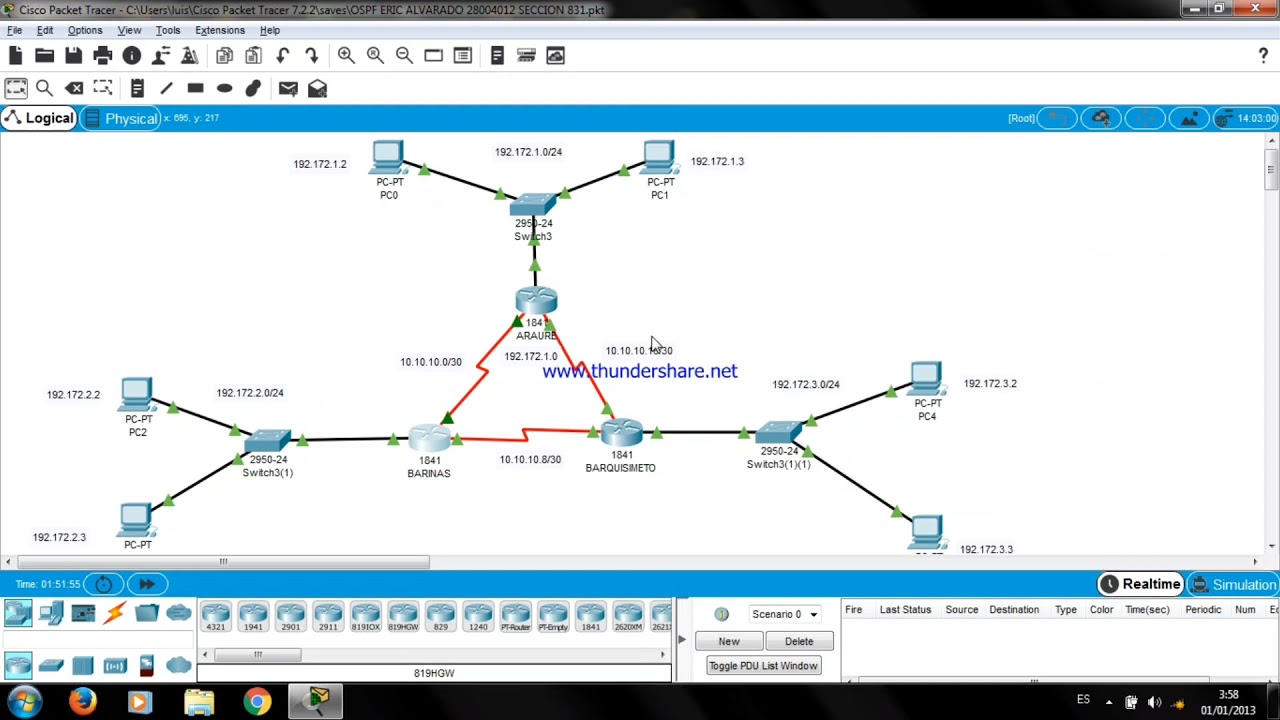Click the New scenario button
The height and width of the screenshot is (720, 1280).
[729, 641]
